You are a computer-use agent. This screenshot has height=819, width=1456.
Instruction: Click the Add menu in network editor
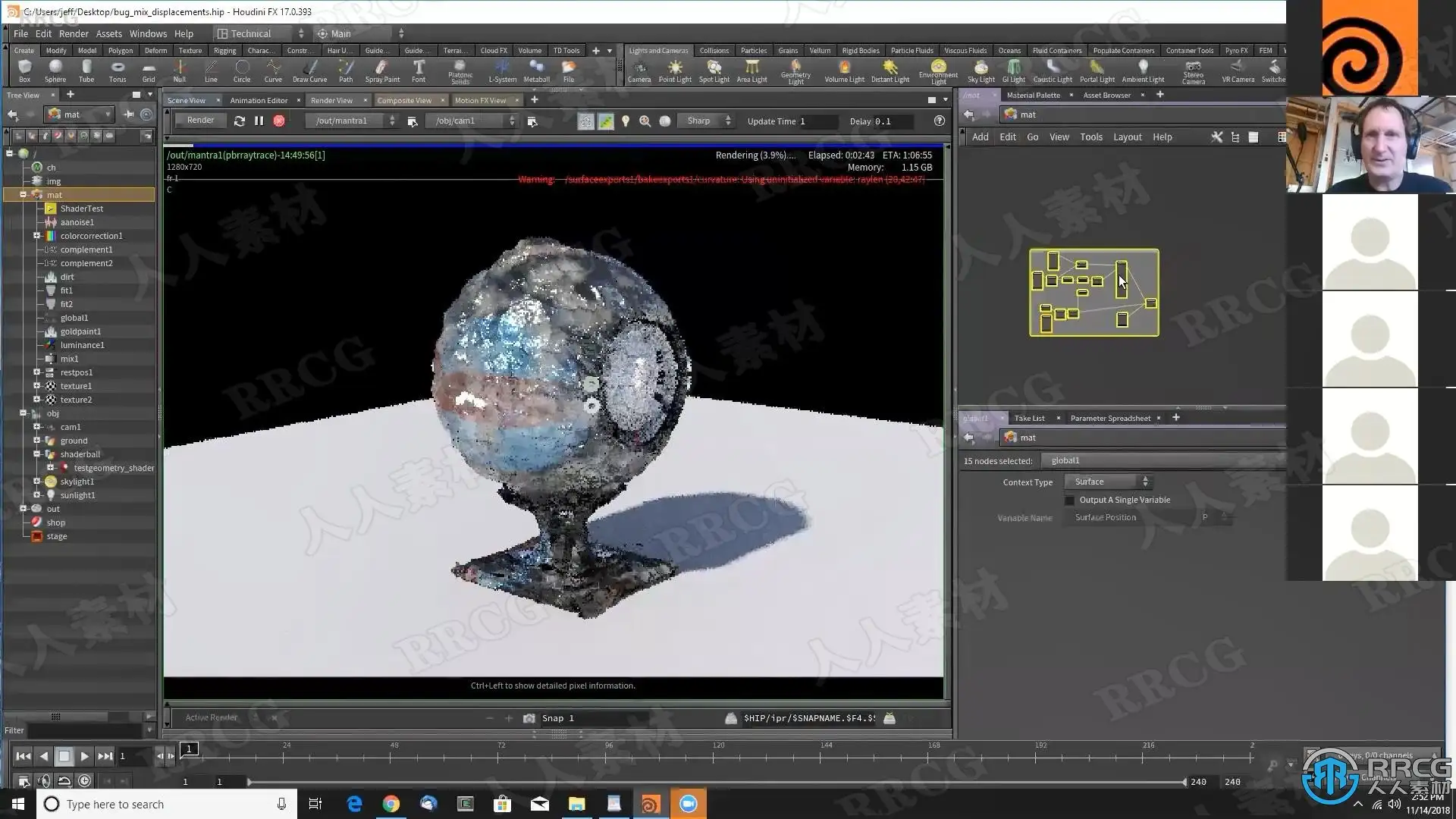[x=980, y=137]
